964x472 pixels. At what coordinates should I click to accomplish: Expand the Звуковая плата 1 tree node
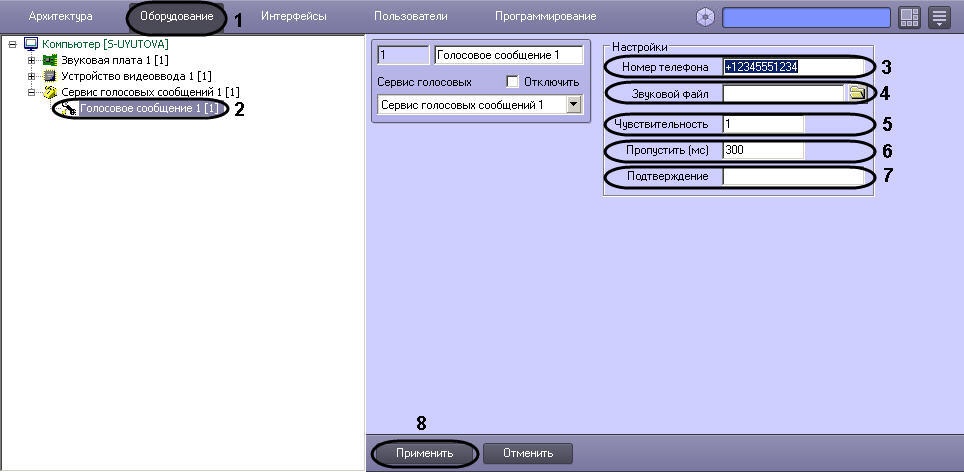(31, 60)
